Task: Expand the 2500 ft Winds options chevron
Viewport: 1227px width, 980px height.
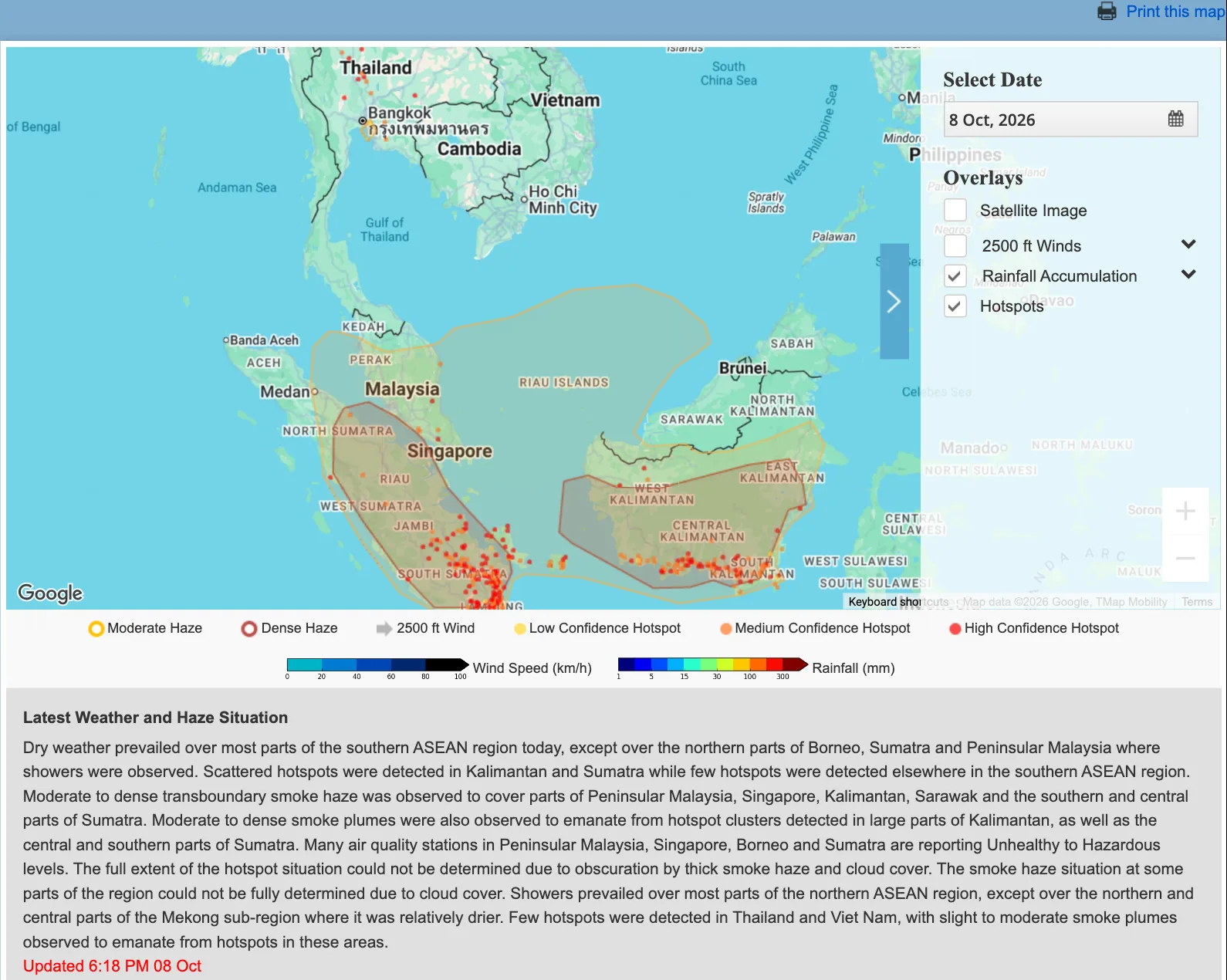Action: pos(1188,245)
